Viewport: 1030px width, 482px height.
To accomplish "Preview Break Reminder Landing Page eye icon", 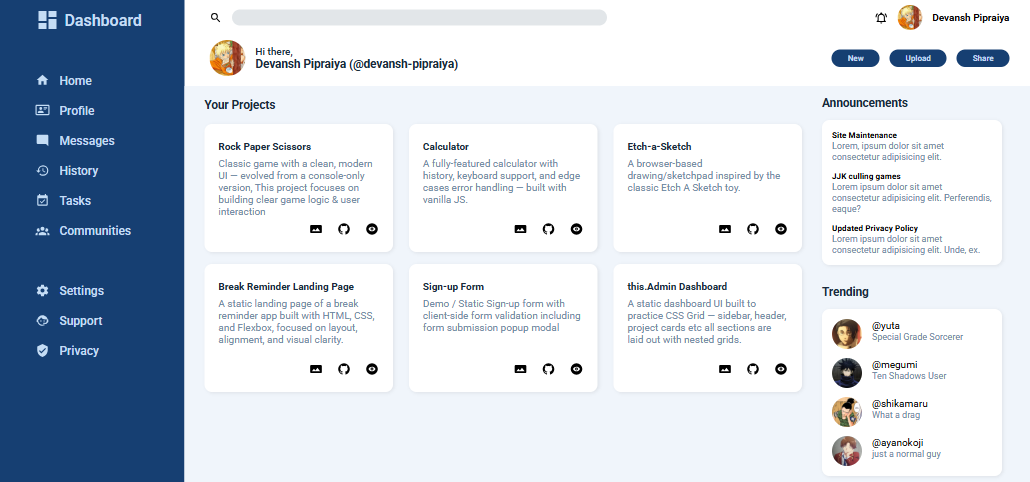I will [372, 369].
